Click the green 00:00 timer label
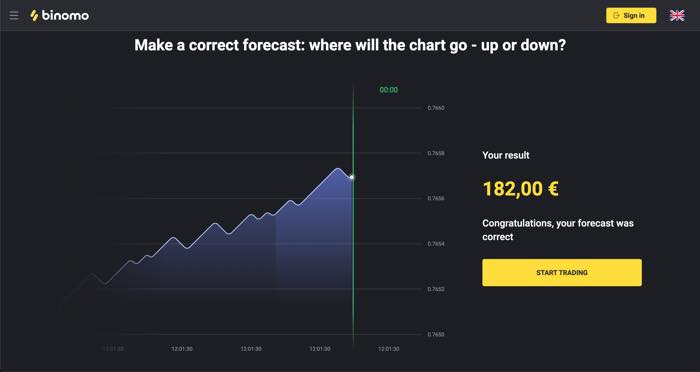700x372 pixels. tap(388, 90)
